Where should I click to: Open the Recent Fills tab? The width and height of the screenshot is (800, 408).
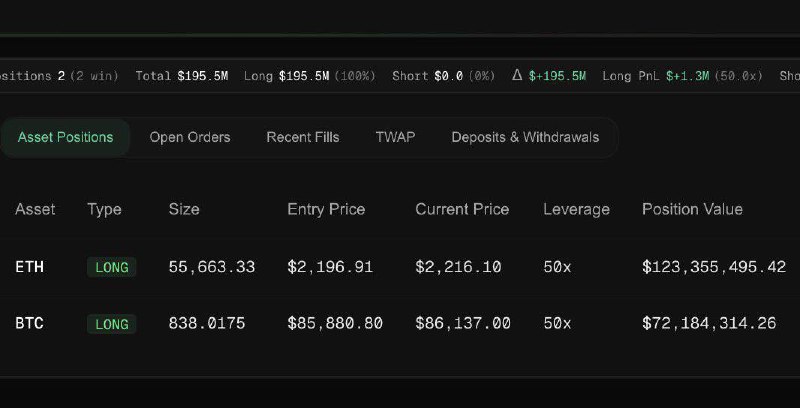302,137
